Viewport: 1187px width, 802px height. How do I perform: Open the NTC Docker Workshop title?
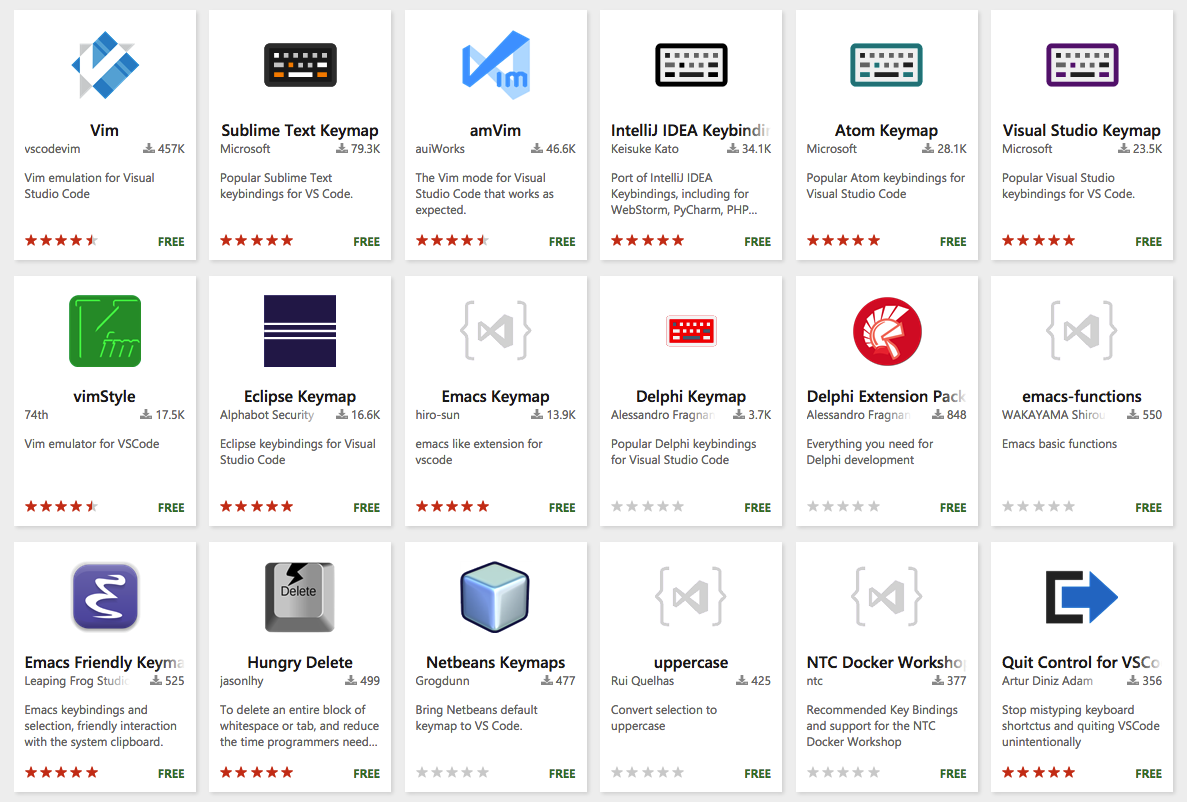point(886,662)
